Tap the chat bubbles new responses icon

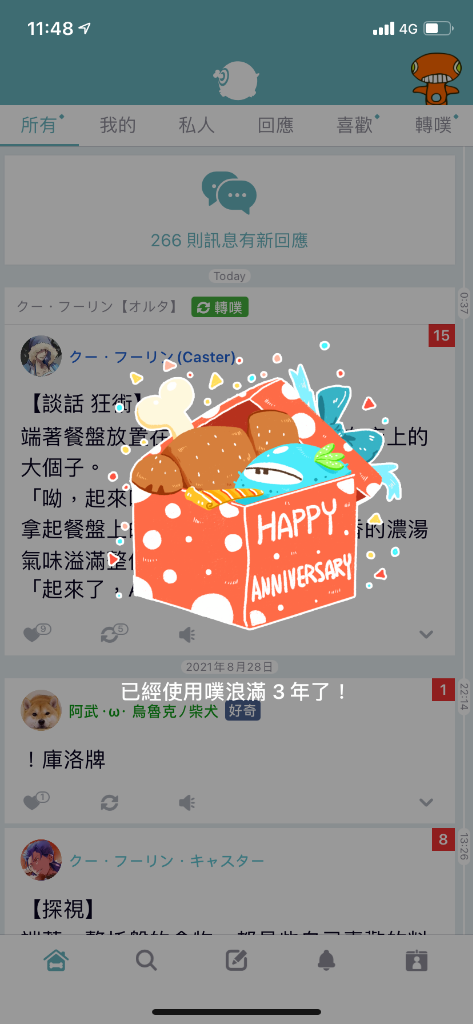tap(229, 193)
